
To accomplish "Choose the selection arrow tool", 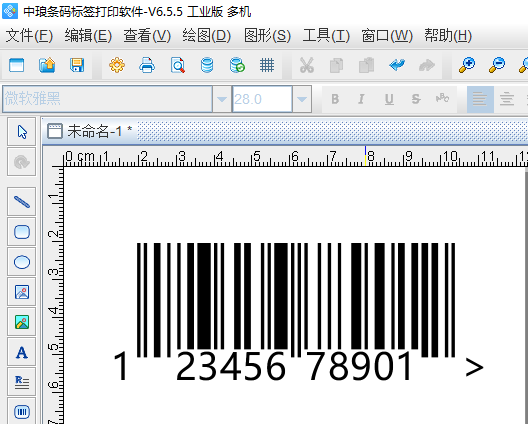I will pyautogui.click(x=22, y=132).
